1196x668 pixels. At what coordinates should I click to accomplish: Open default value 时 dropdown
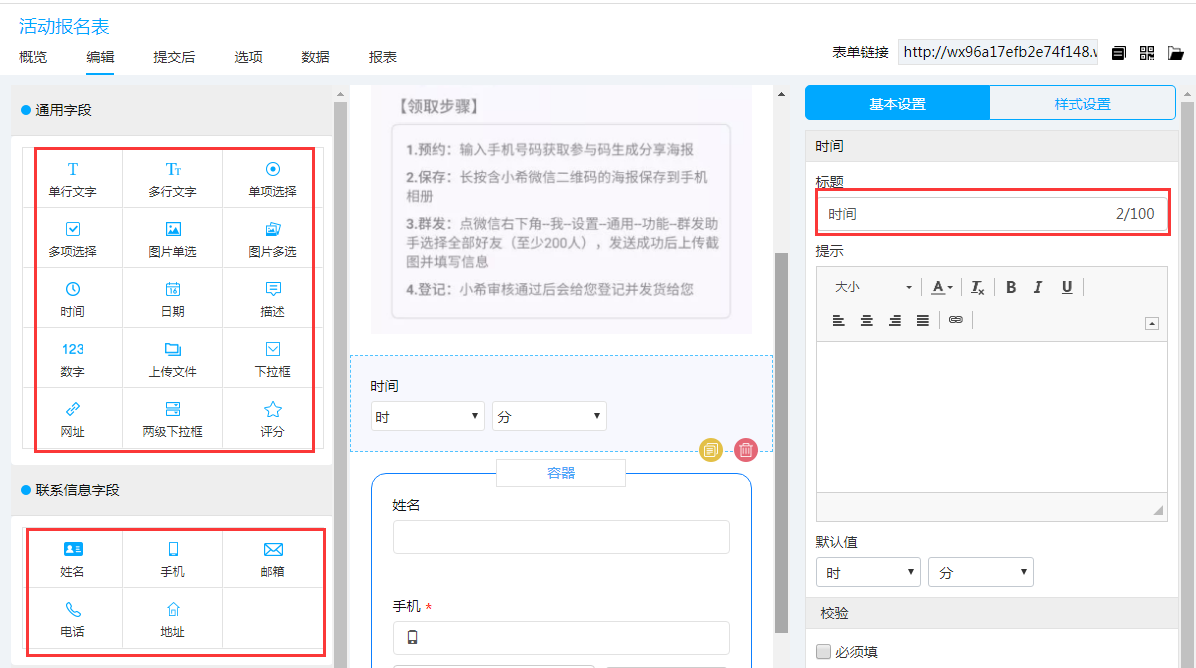pos(868,572)
